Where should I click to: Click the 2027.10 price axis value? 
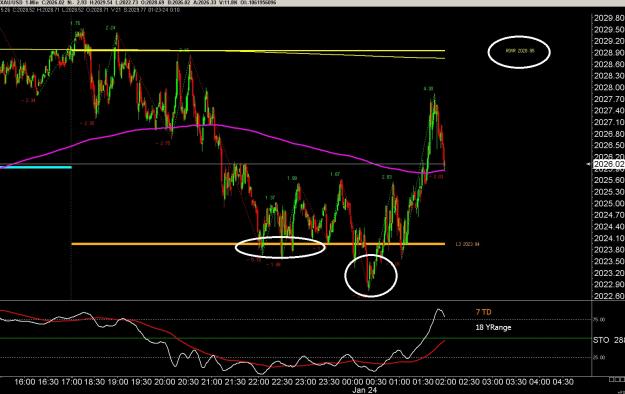(x=609, y=122)
